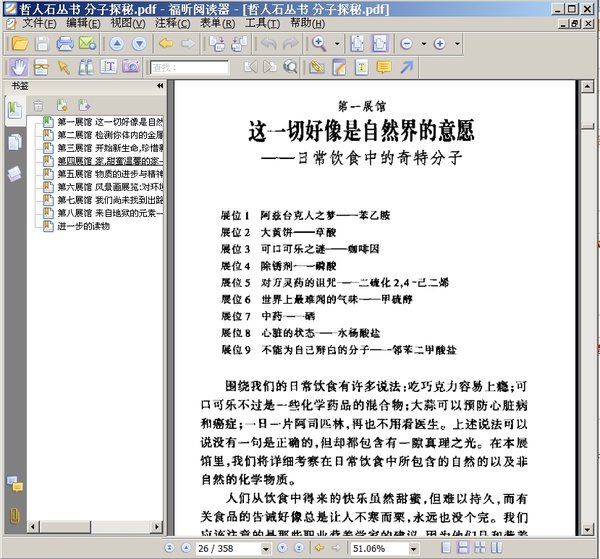Go back to previous view with yellow arrow in top toolbar
The width and height of the screenshot is (600, 559).
pos(166,44)
